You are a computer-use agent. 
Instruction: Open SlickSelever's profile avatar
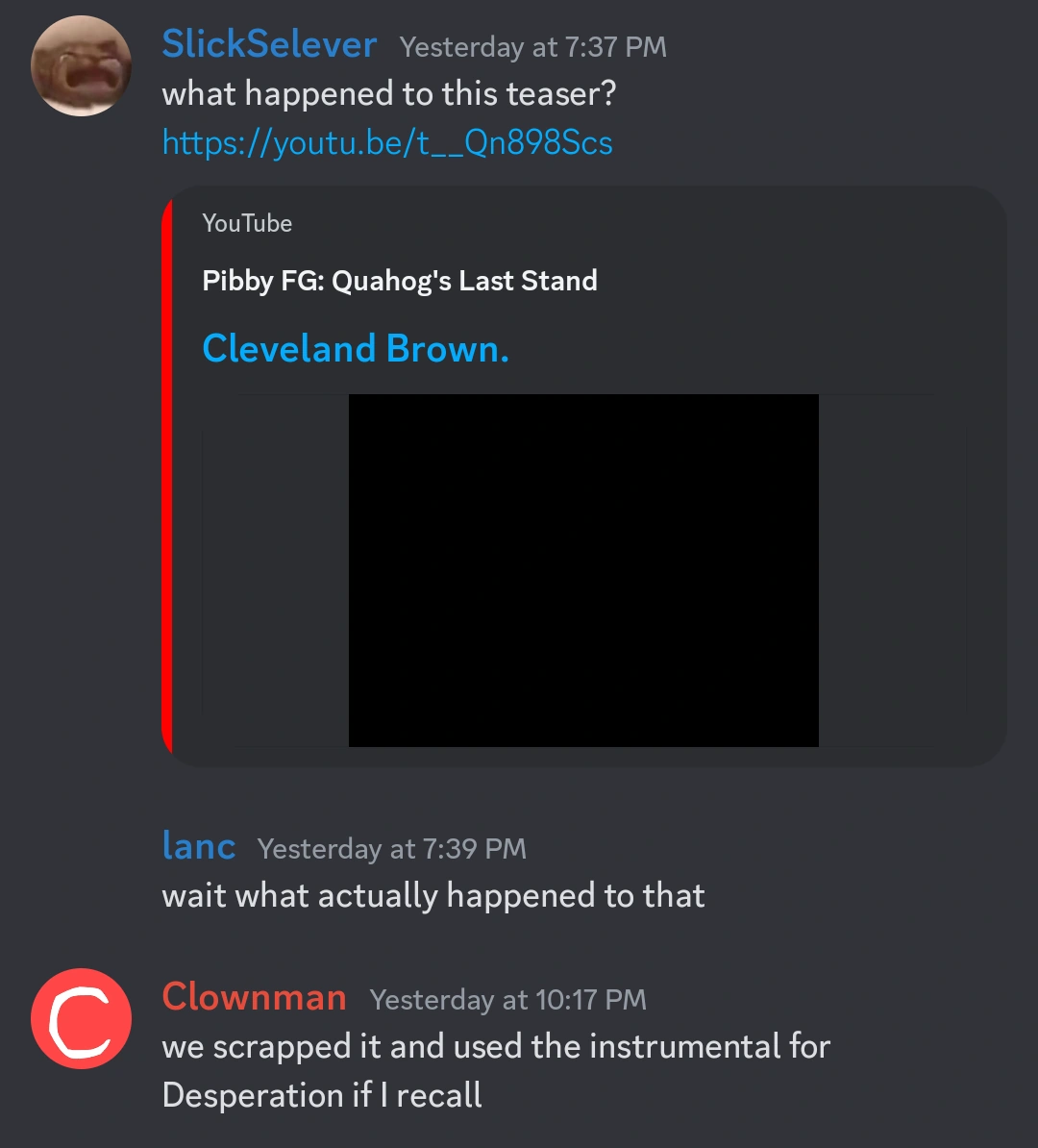82,66
